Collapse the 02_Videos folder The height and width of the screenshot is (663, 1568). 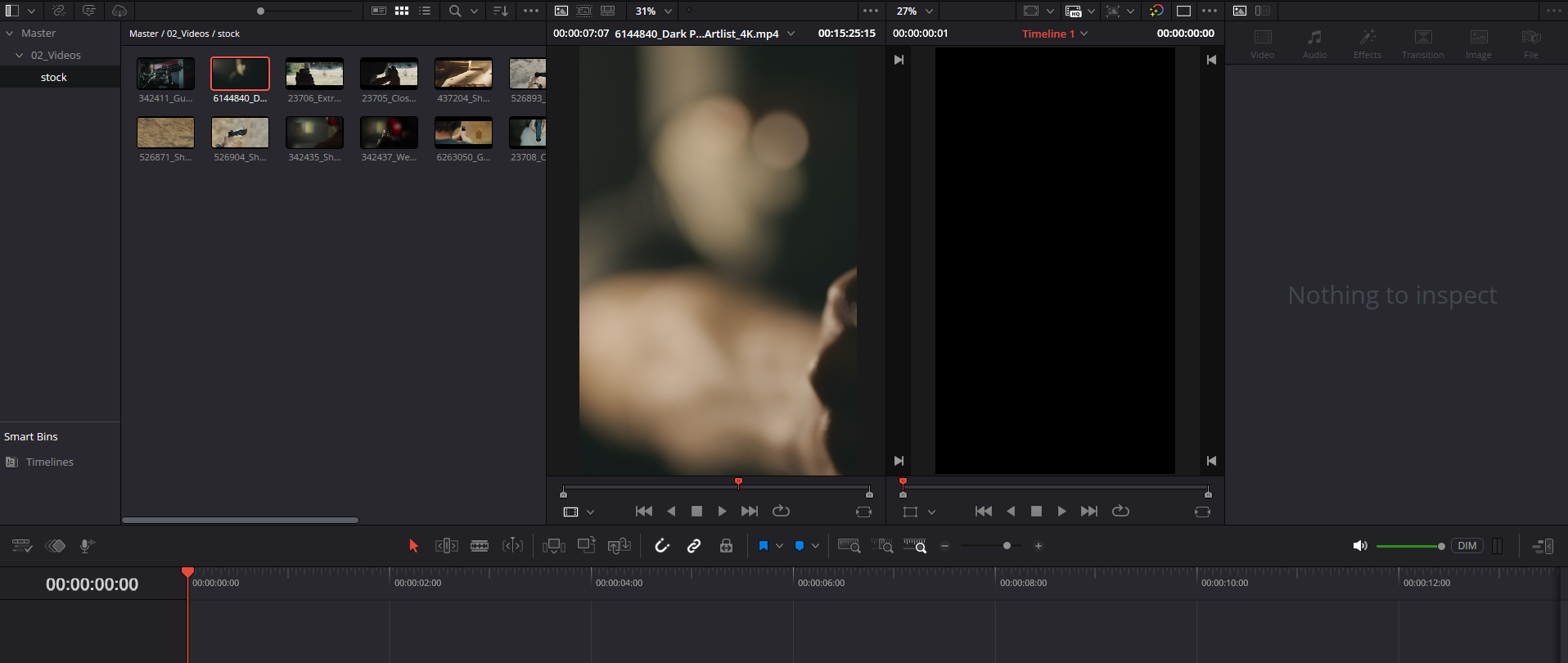[x=20, y=55]
